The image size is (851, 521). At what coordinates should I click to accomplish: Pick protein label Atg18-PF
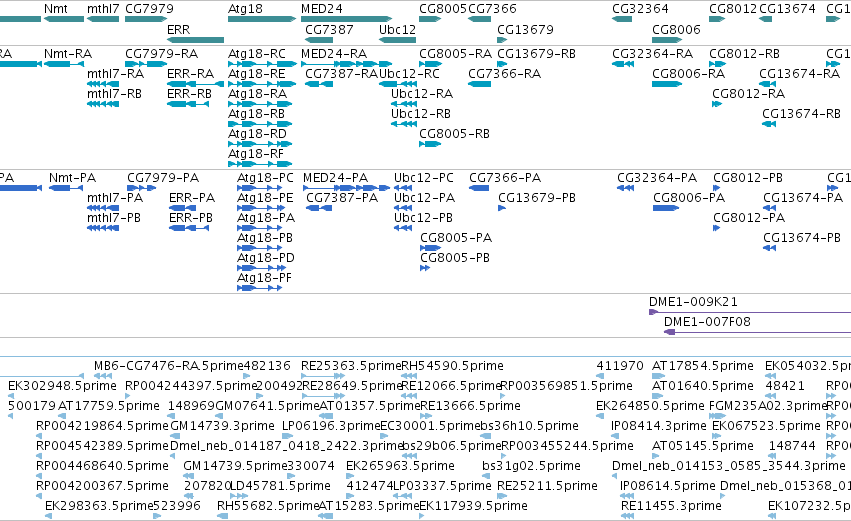point(265,278)
